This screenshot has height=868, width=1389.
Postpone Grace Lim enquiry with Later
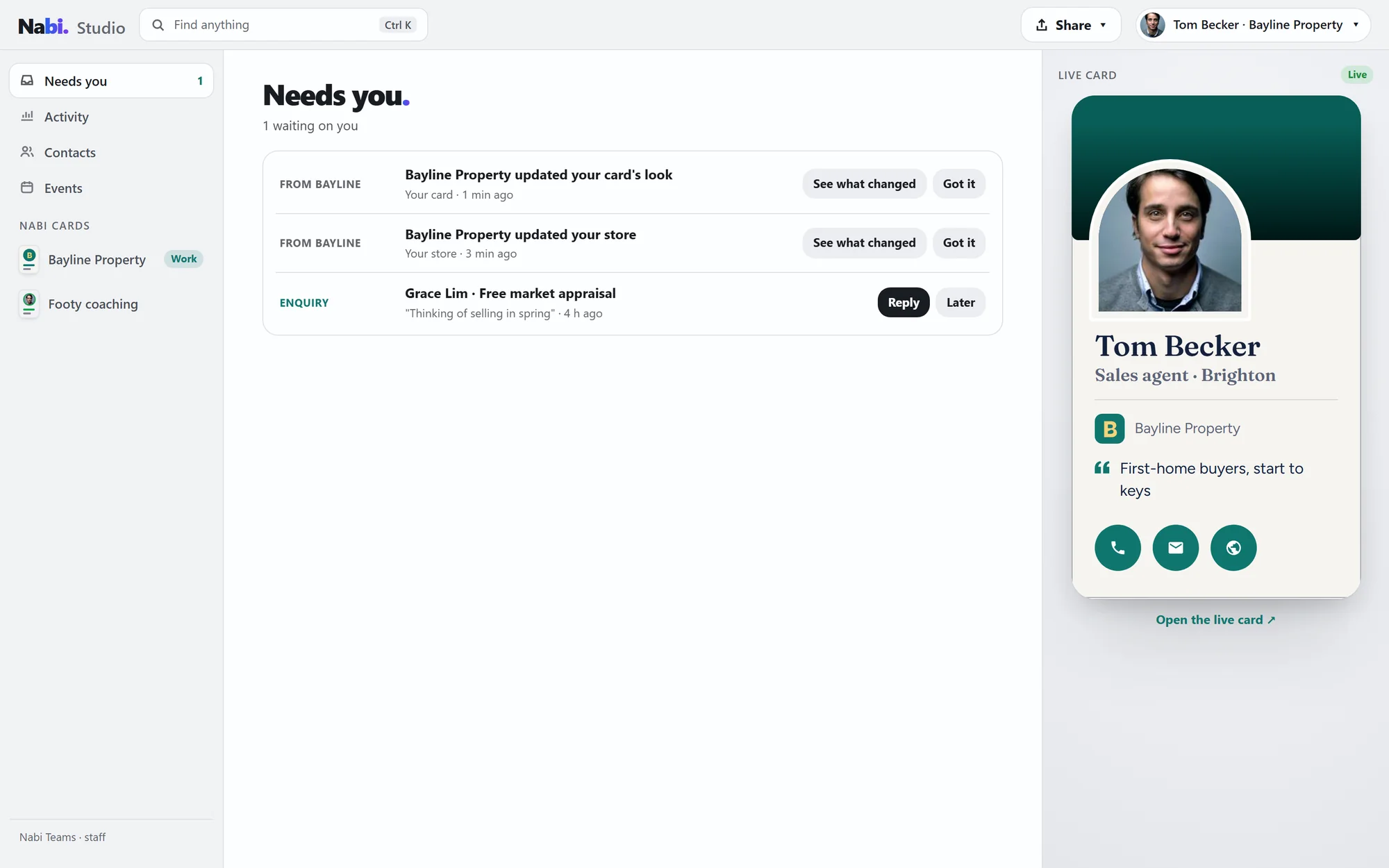tap(960, 303)
